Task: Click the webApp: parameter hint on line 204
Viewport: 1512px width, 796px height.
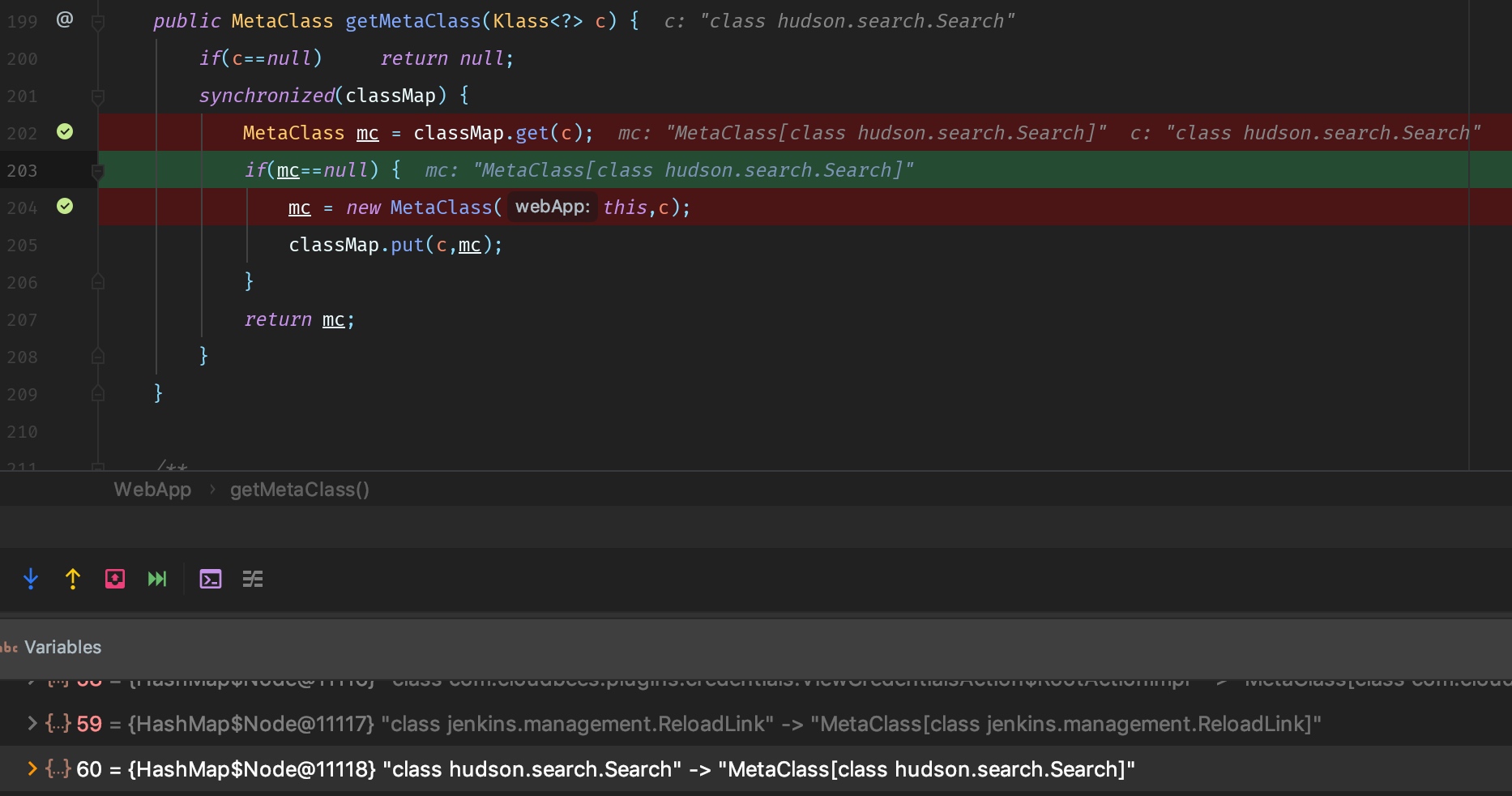Action: click(553, 207)
